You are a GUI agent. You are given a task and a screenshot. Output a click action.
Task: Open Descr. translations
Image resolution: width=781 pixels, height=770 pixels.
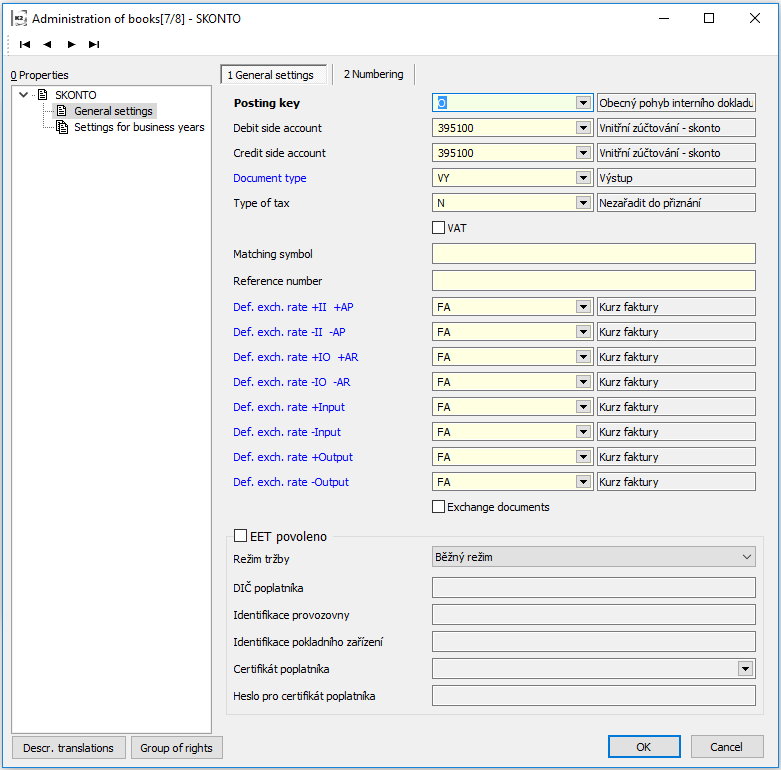click(69, 748)
